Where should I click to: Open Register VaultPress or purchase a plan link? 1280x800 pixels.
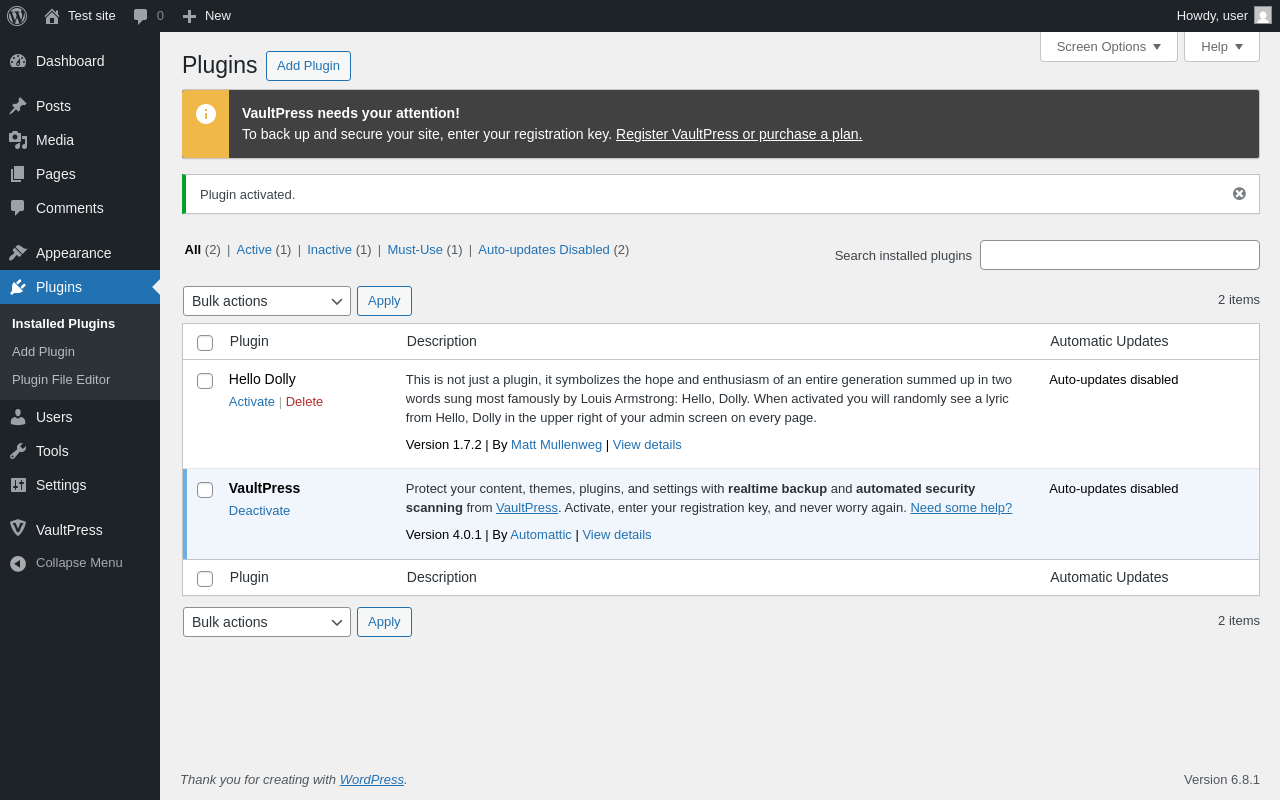click(x=739, y=134)
